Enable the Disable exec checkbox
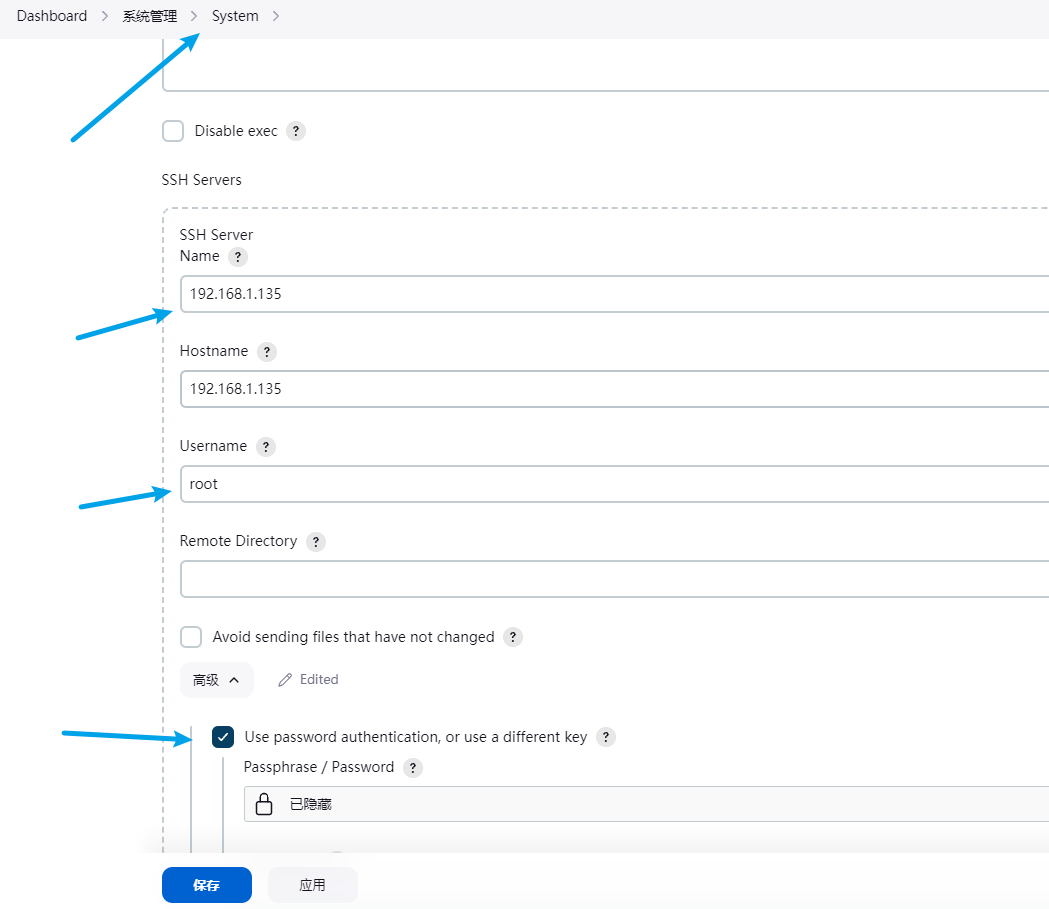The image size is (1049, 909). tap(173, 131)
